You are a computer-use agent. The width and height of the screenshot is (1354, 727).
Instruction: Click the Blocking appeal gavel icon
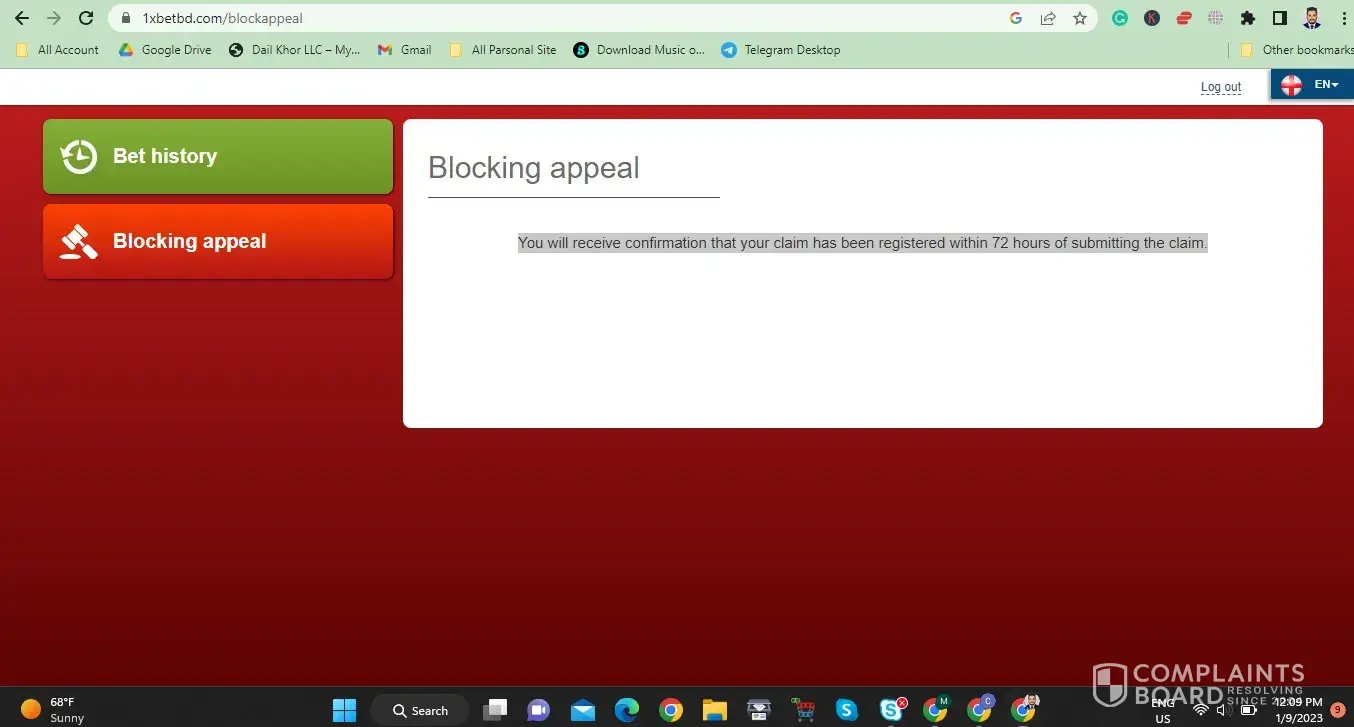78,241
